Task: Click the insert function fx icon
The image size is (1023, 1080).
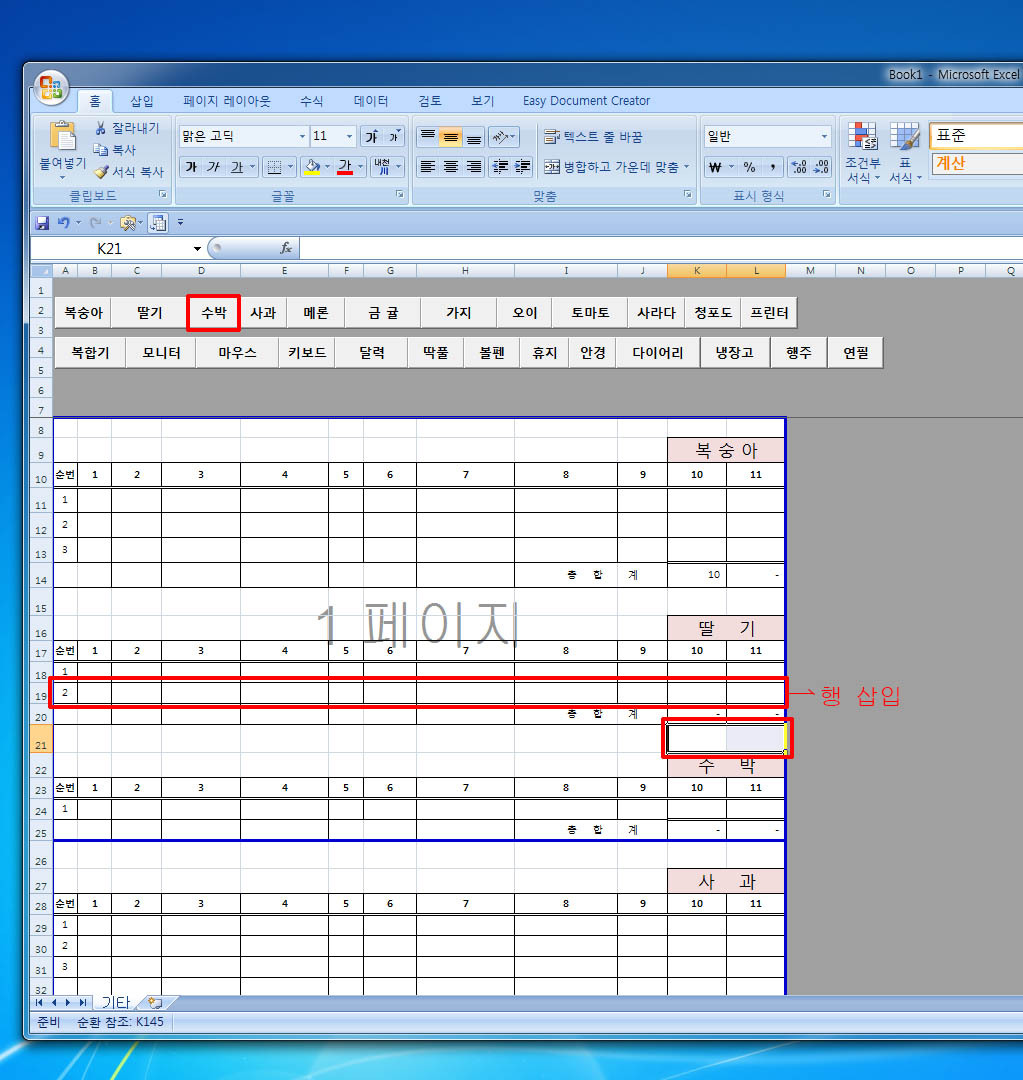Action: 285,248
